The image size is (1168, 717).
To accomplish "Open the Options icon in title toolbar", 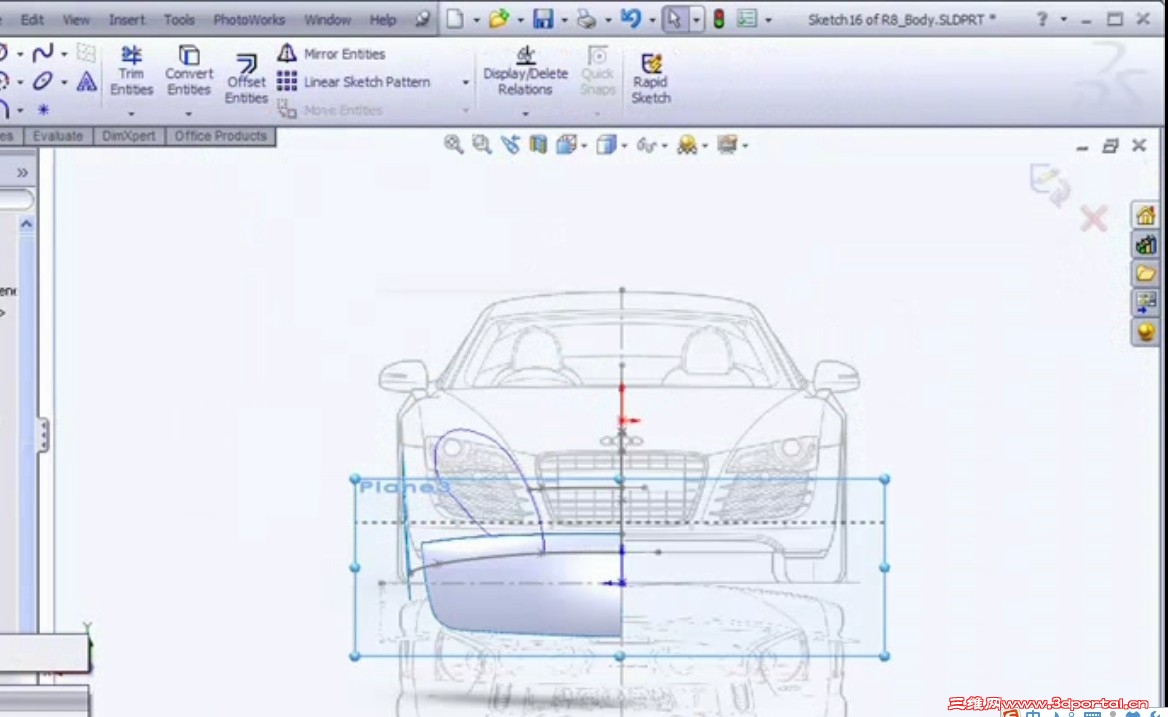I will (746, 19).
